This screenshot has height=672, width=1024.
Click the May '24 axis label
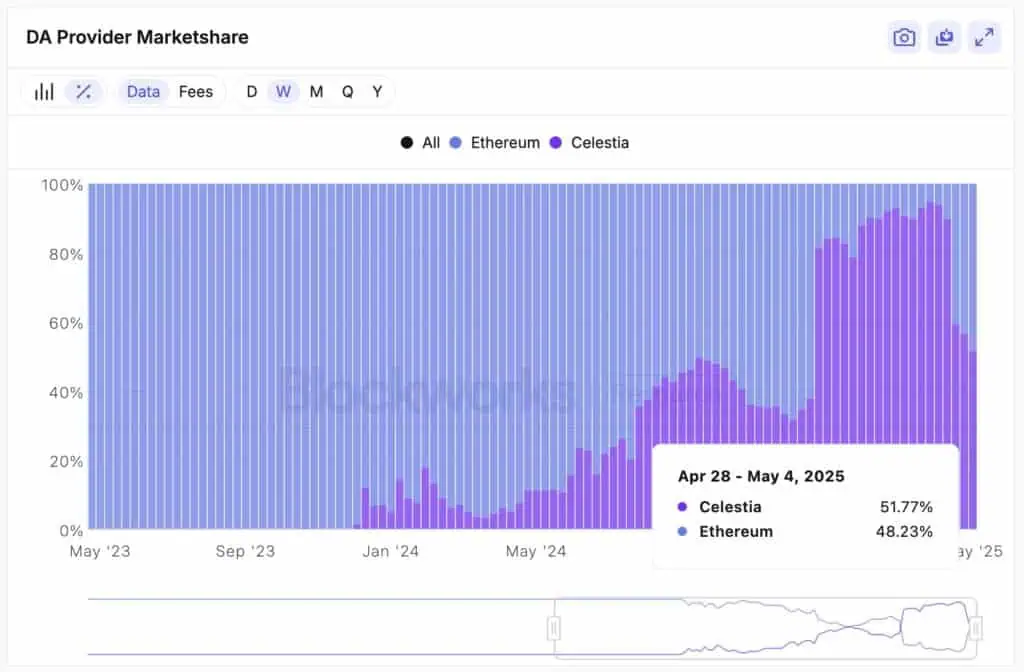[x=536, y=551]
